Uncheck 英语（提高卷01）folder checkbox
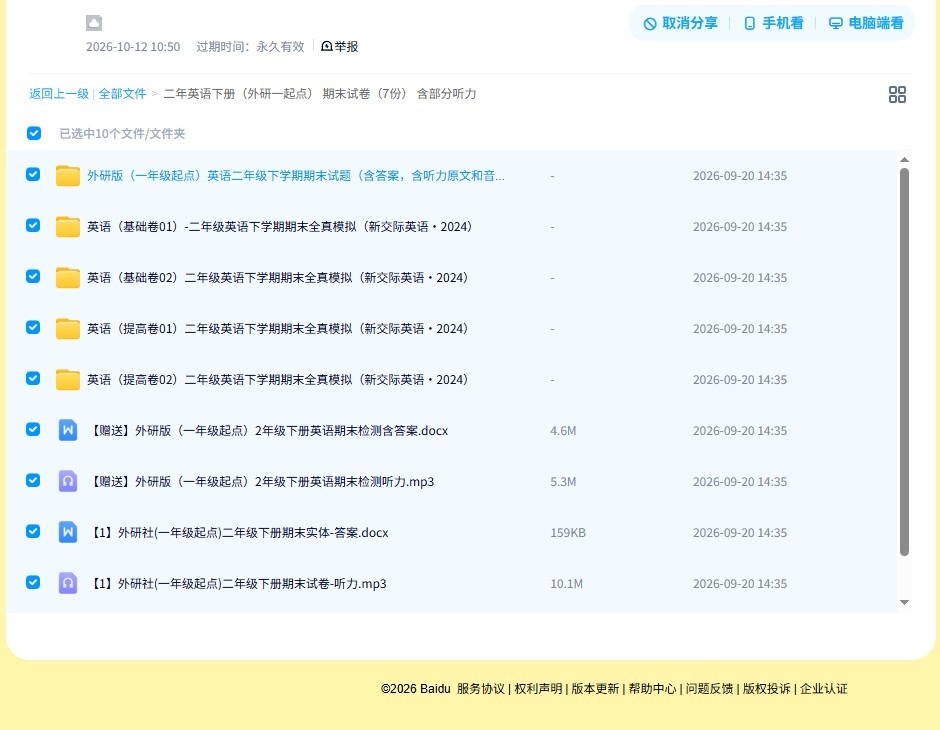 (x=33, y=327)
